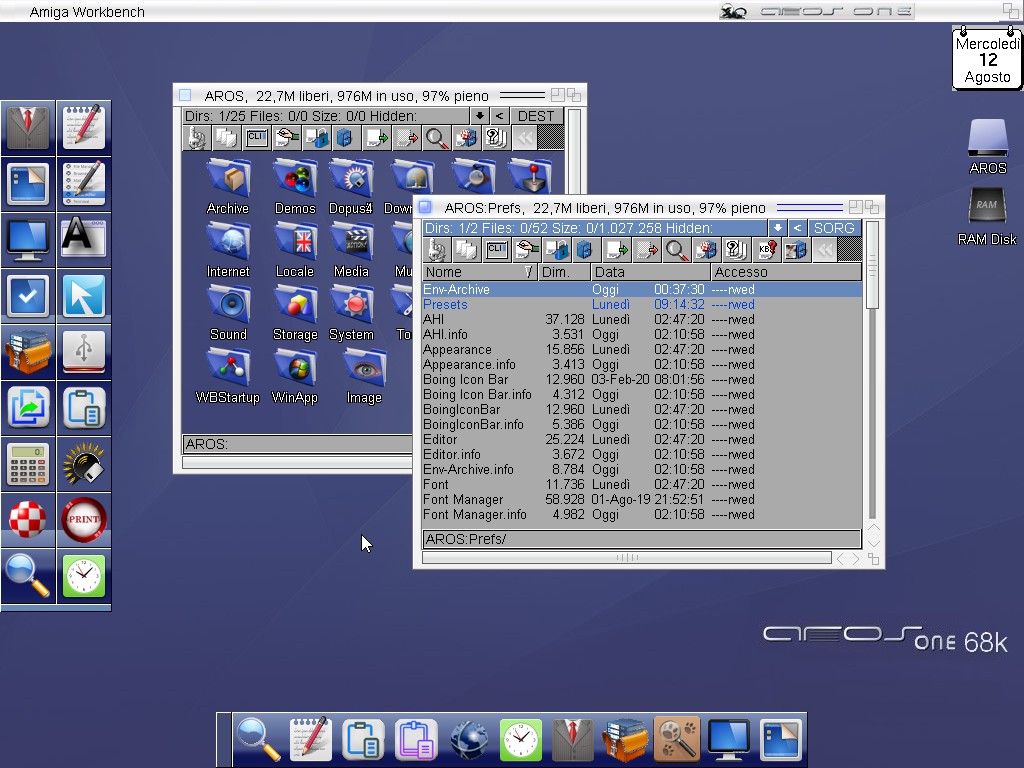
Task: Click the KB help icon in the AROS:Prefs toolbar
Action: pyautogui.click(x=766, y=250)
